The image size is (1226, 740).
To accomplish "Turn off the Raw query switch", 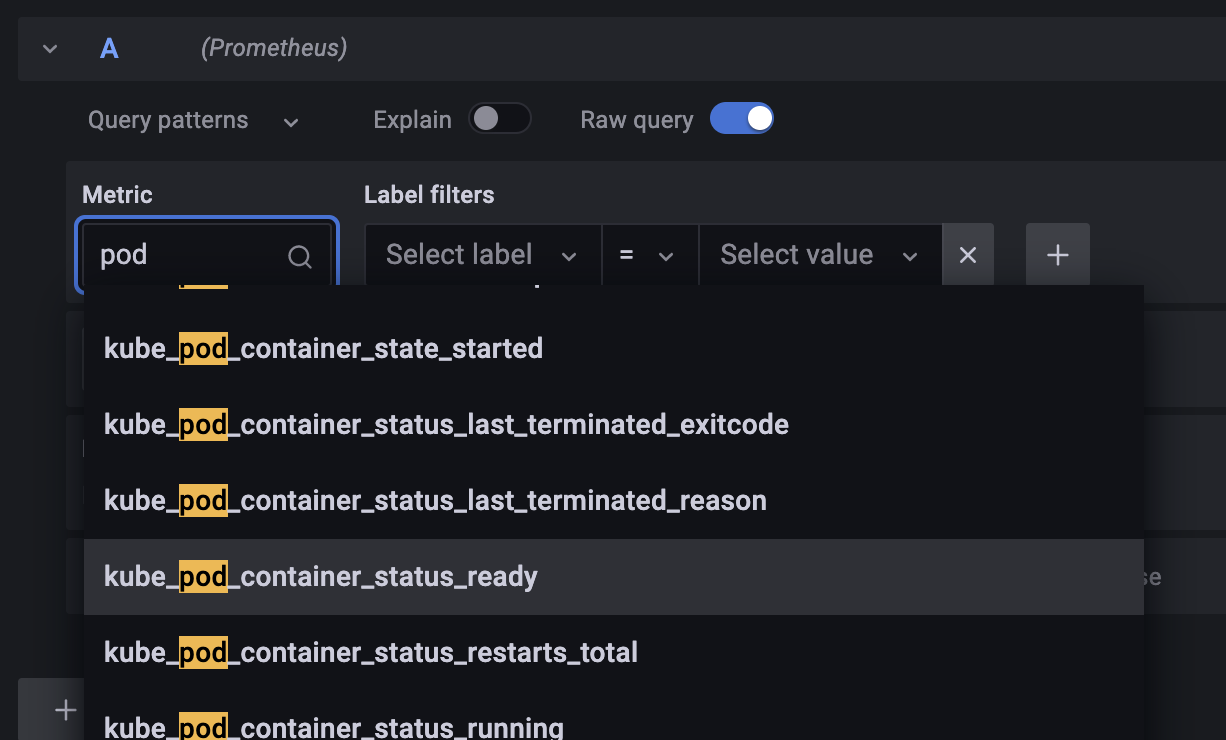I will coord(741,119).
